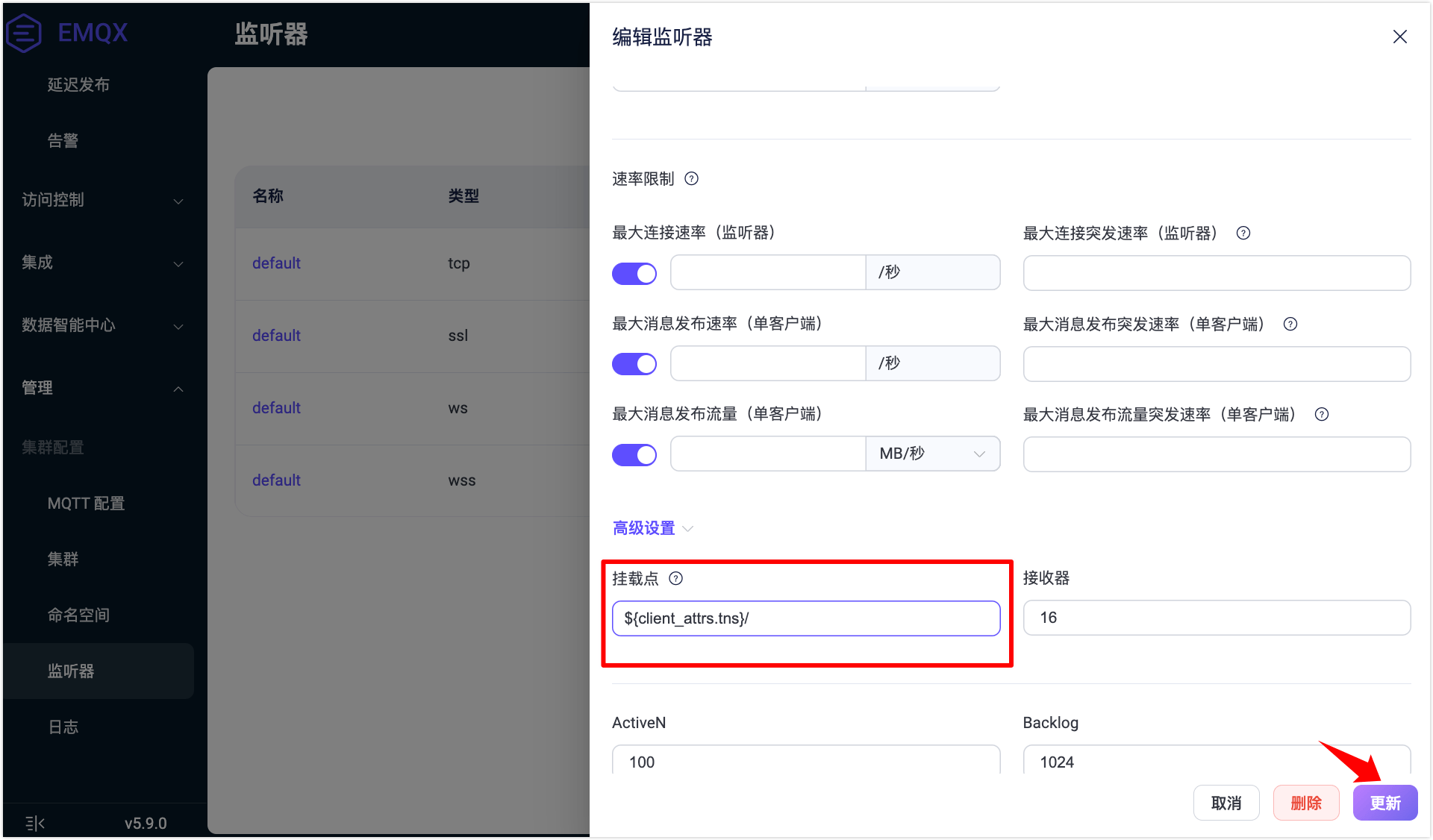1433x840 pixels.
Task: Open the MB/秒 unit dropdown
Action: 932,454
